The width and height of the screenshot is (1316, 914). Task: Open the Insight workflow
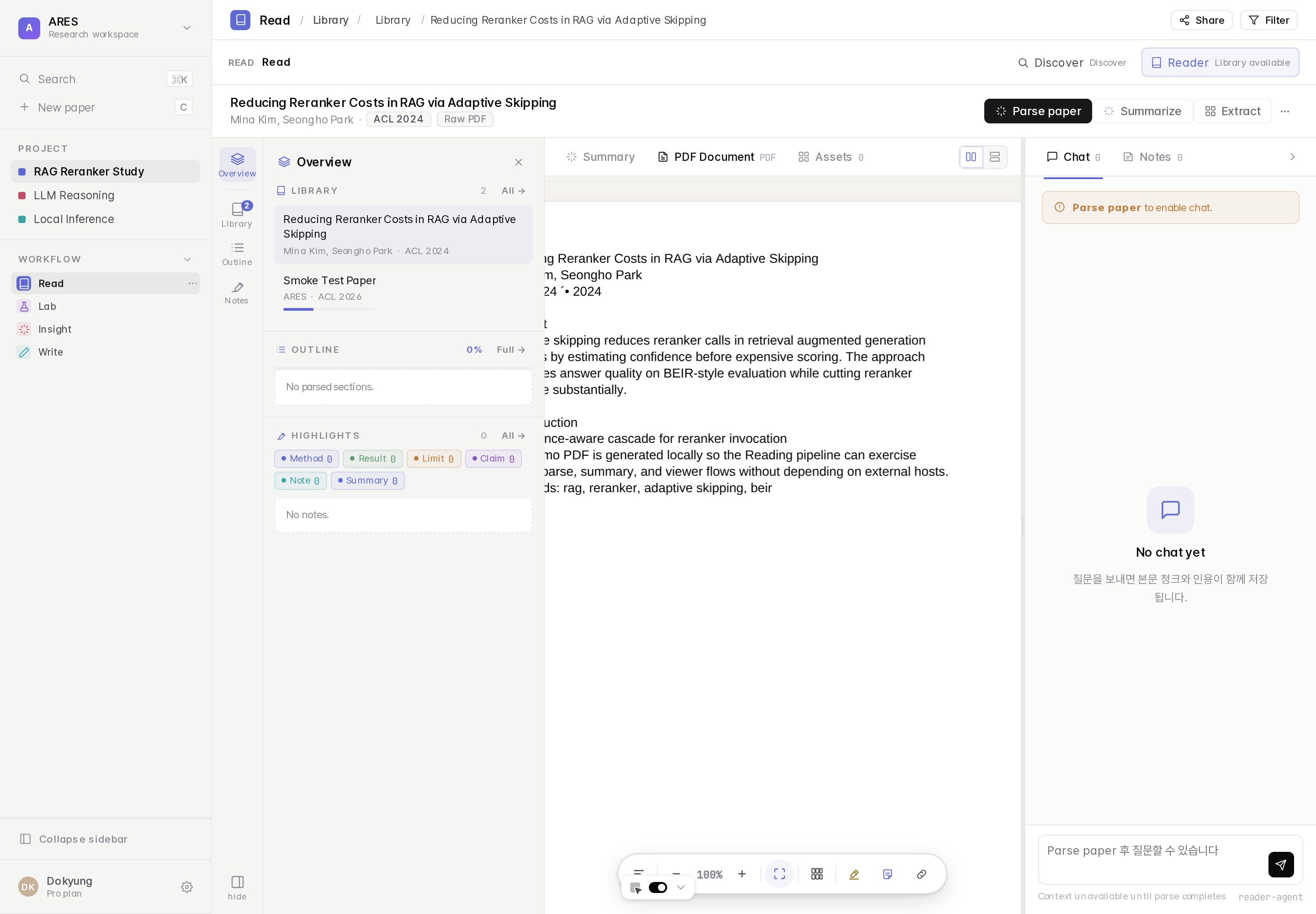pyautogui.click(x=106, y=329)
